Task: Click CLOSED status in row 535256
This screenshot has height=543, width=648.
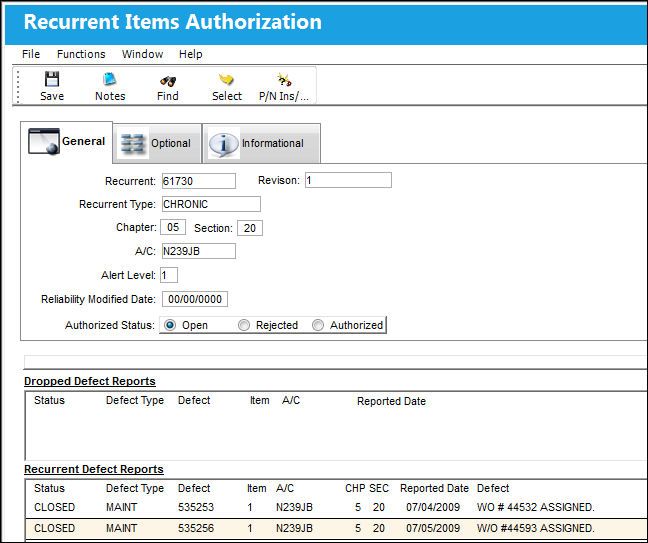Action: click(55, 528)
